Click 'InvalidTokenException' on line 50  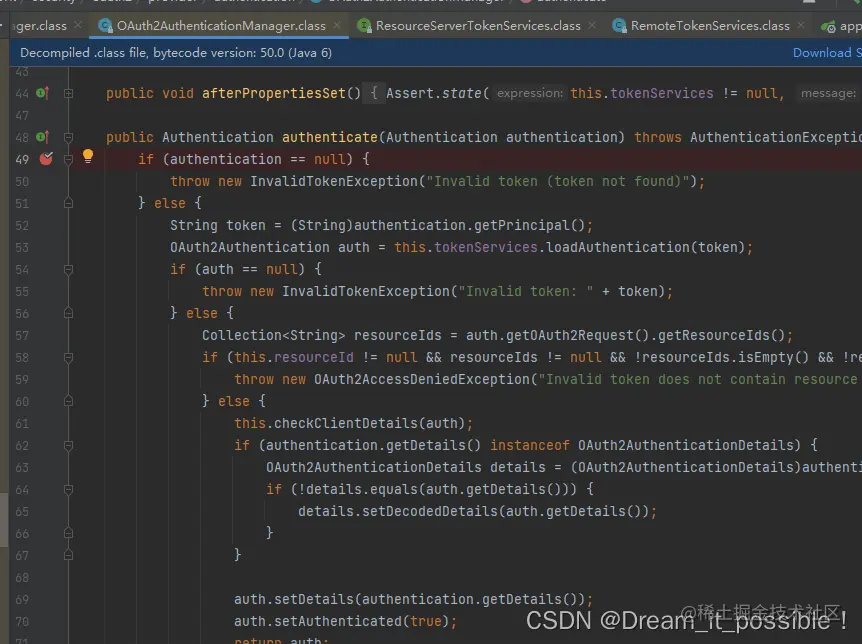click(334, 181)
